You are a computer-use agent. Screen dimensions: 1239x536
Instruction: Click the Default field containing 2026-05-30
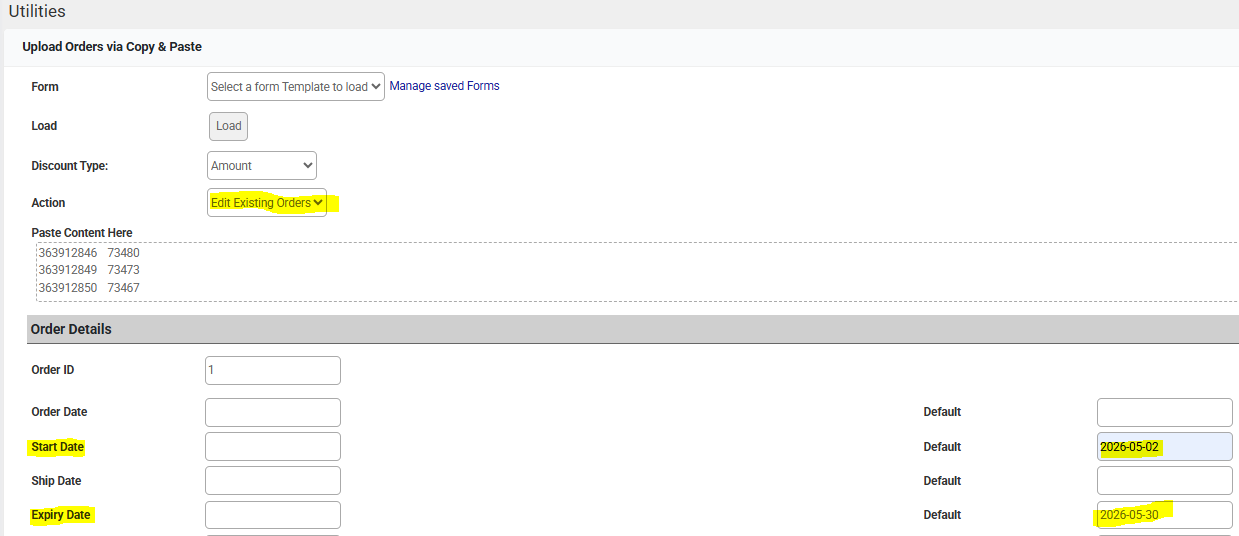(x=1164, y=515)
